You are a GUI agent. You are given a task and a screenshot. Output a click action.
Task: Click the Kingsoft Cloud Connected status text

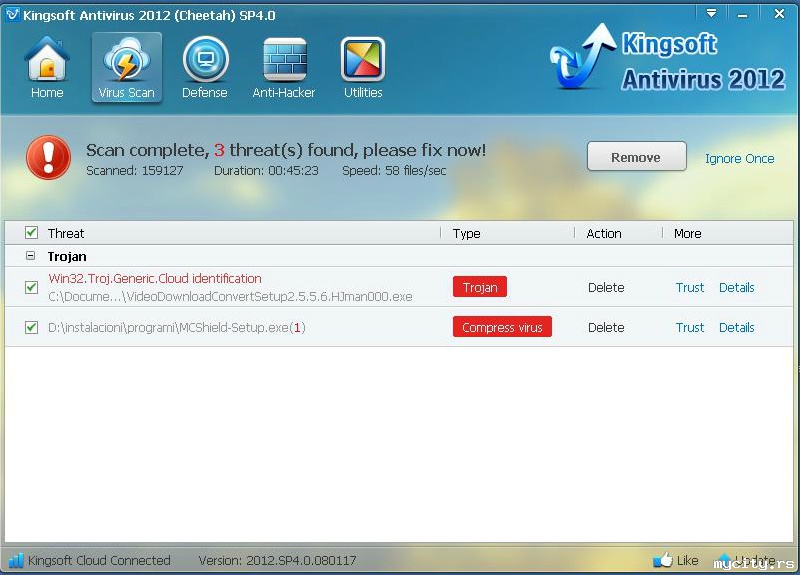click(99, 560)
